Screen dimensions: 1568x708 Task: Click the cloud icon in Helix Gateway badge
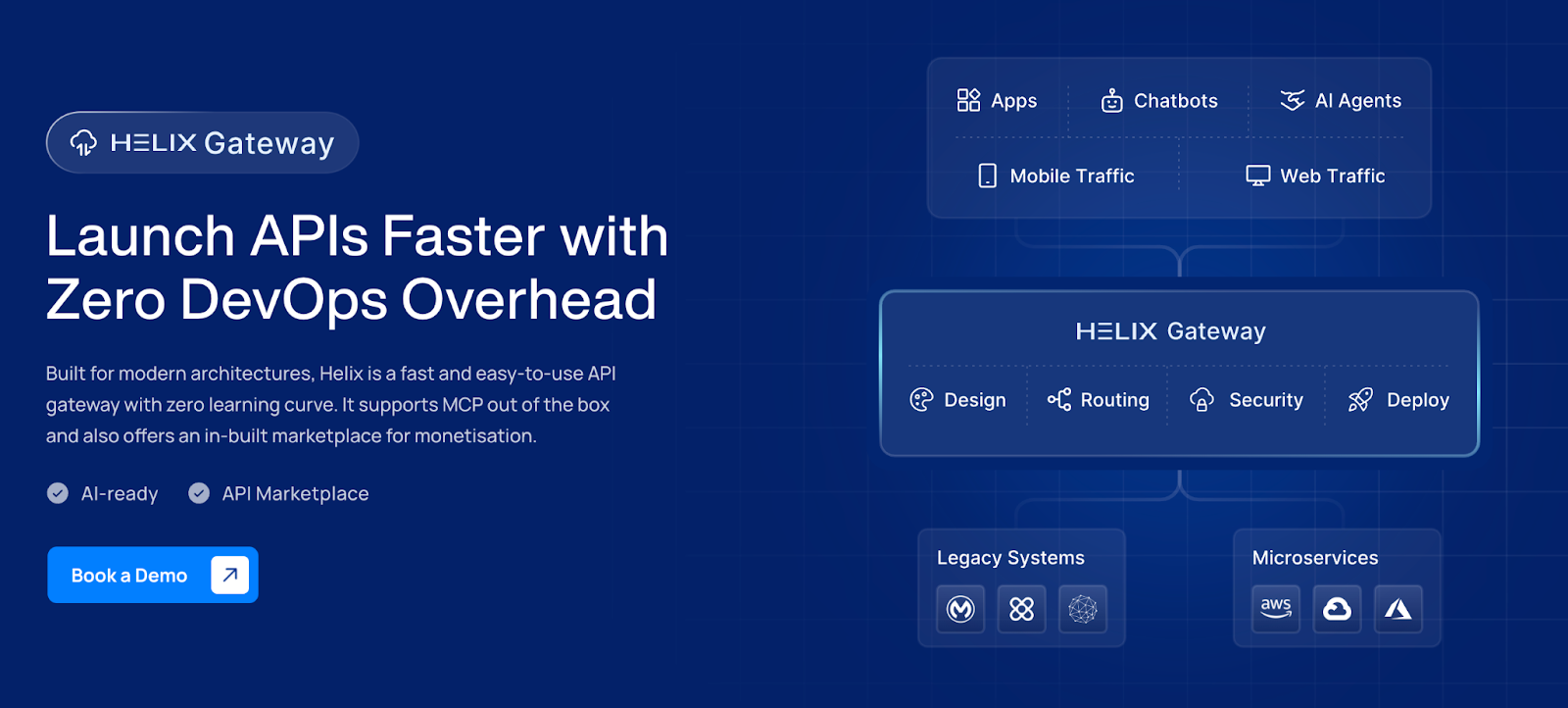tap(83, 143)
